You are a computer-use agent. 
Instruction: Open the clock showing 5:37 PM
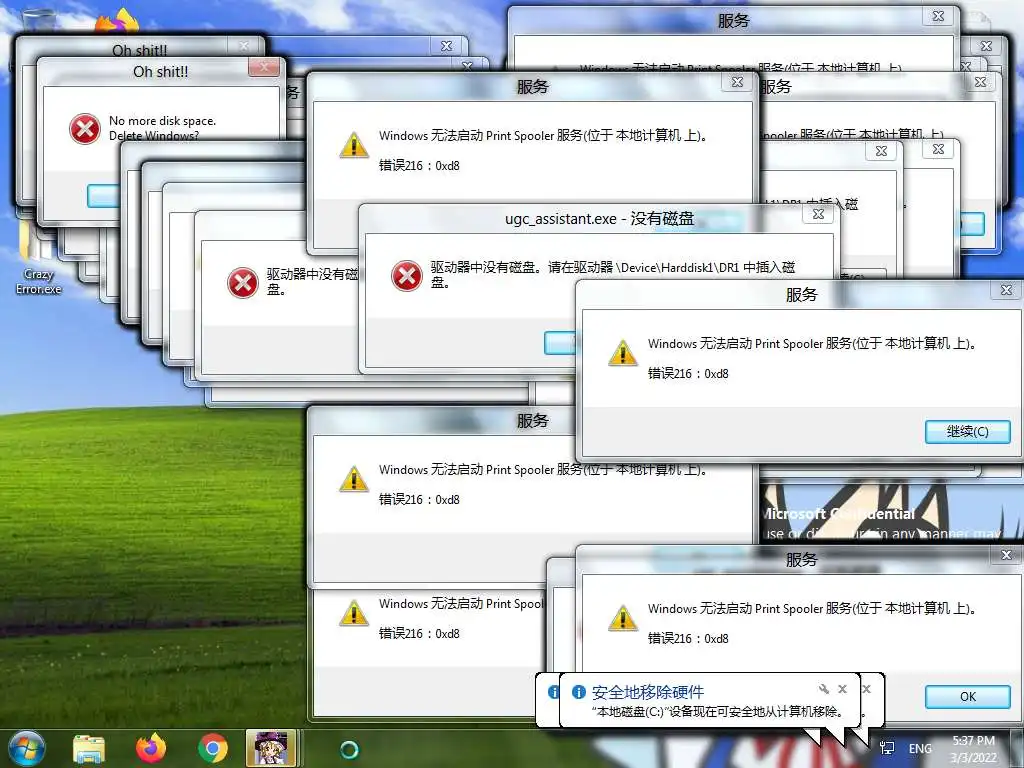tap(973, 749)
